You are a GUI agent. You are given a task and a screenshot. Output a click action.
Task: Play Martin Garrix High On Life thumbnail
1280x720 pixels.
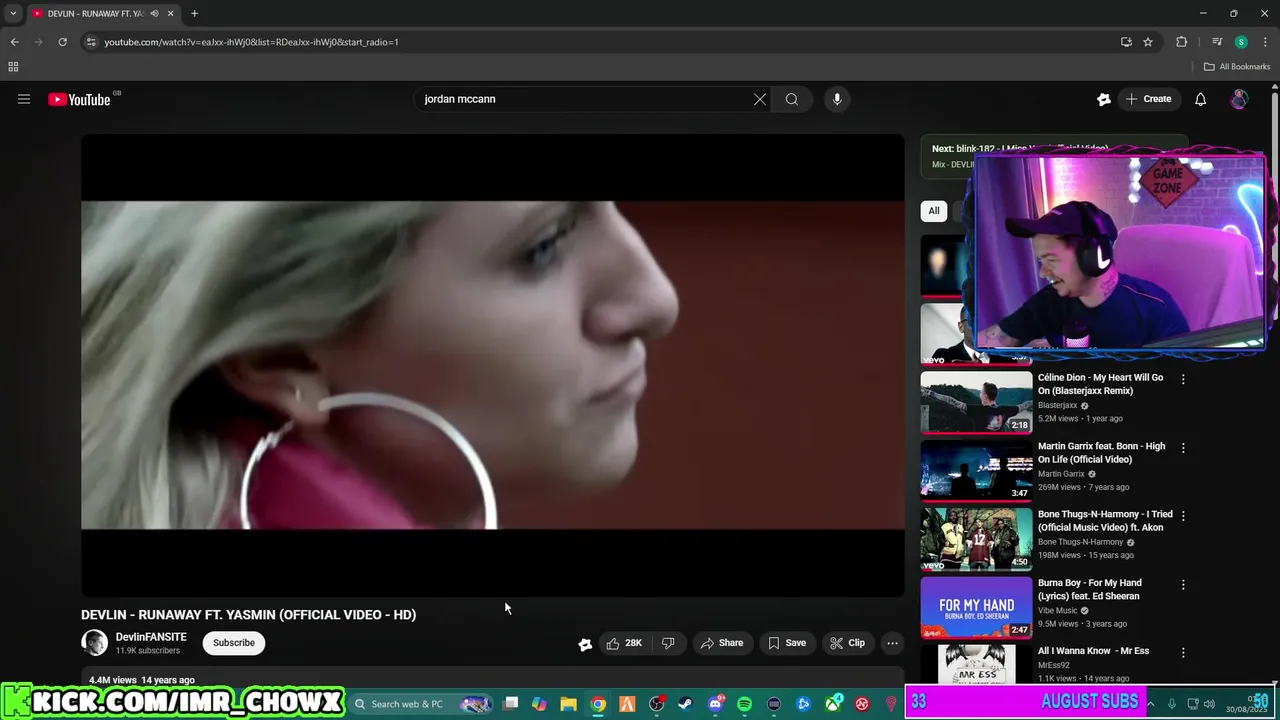coord(976,470)
